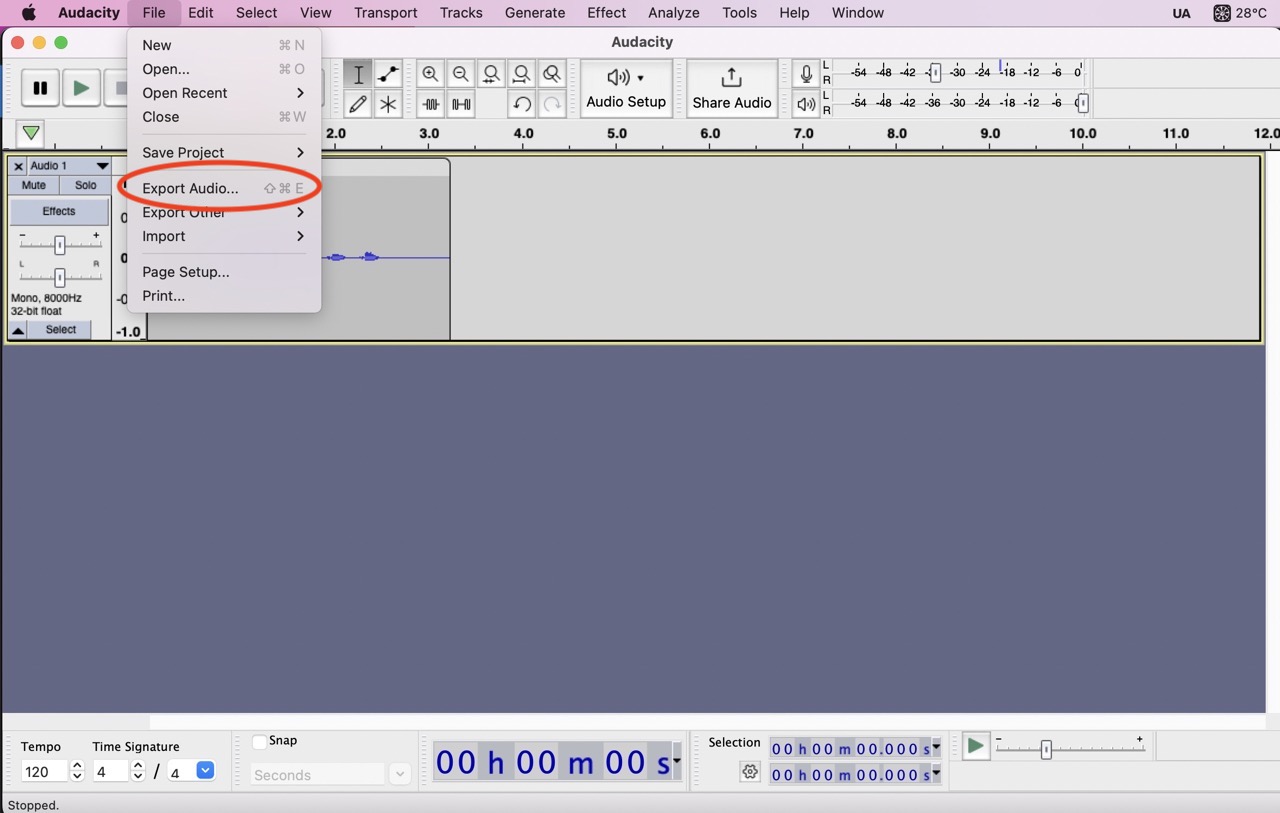Select the Selection (I-beam) tool
This screenshot has width=1280, height=813.
pos(358,75)
